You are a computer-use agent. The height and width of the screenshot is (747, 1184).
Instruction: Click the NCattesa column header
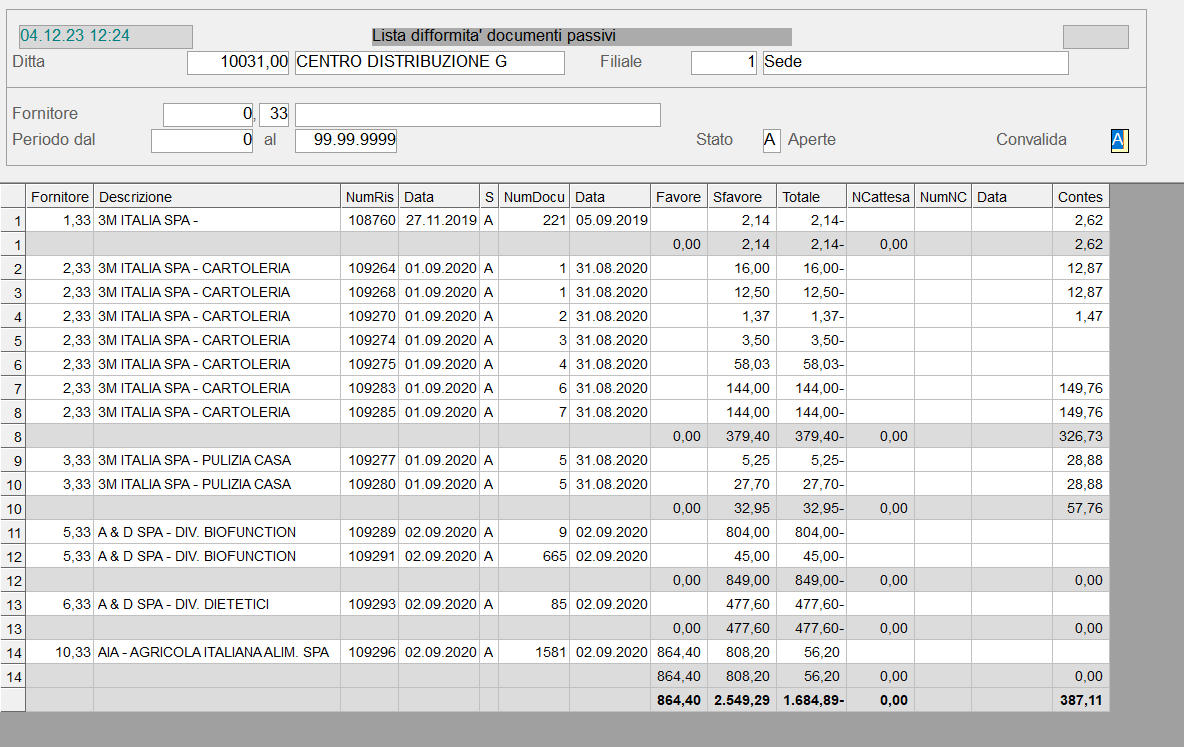[880, 197]
